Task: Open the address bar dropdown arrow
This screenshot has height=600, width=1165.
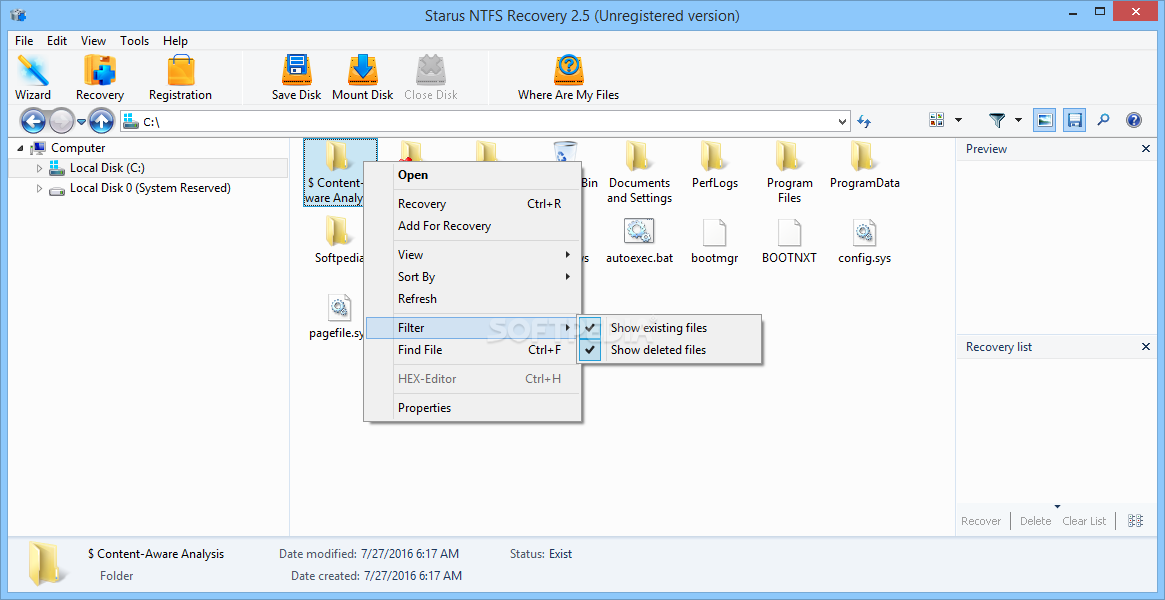Action: (x=842, y=121)
